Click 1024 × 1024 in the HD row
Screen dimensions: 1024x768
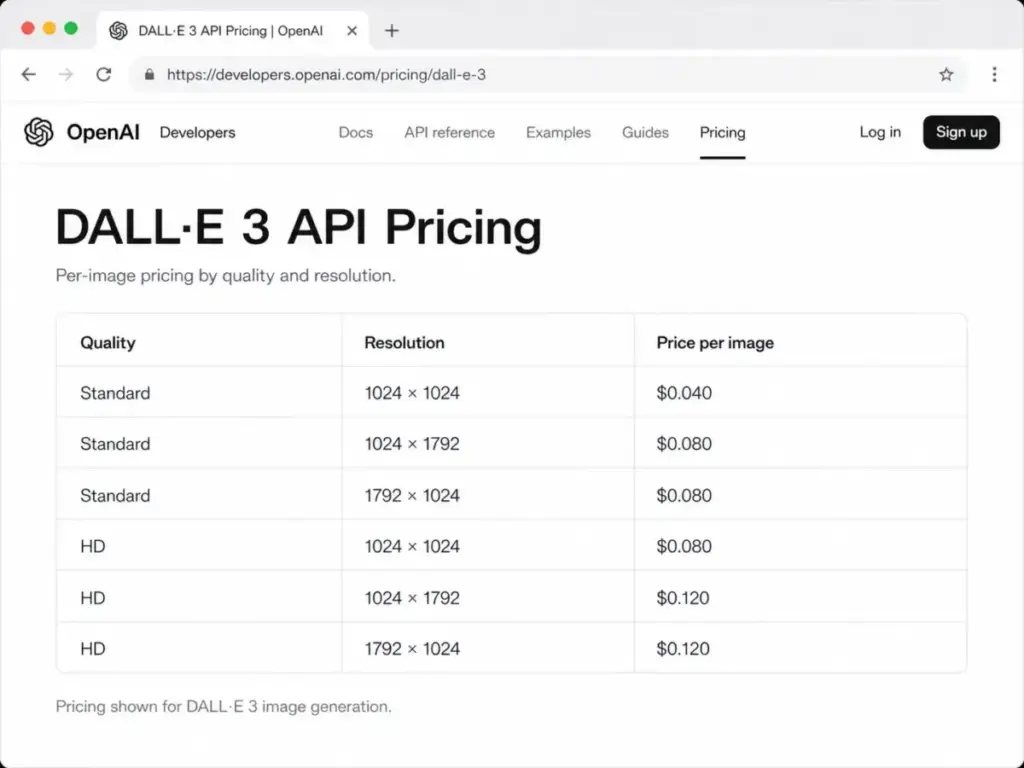[412, 547]
